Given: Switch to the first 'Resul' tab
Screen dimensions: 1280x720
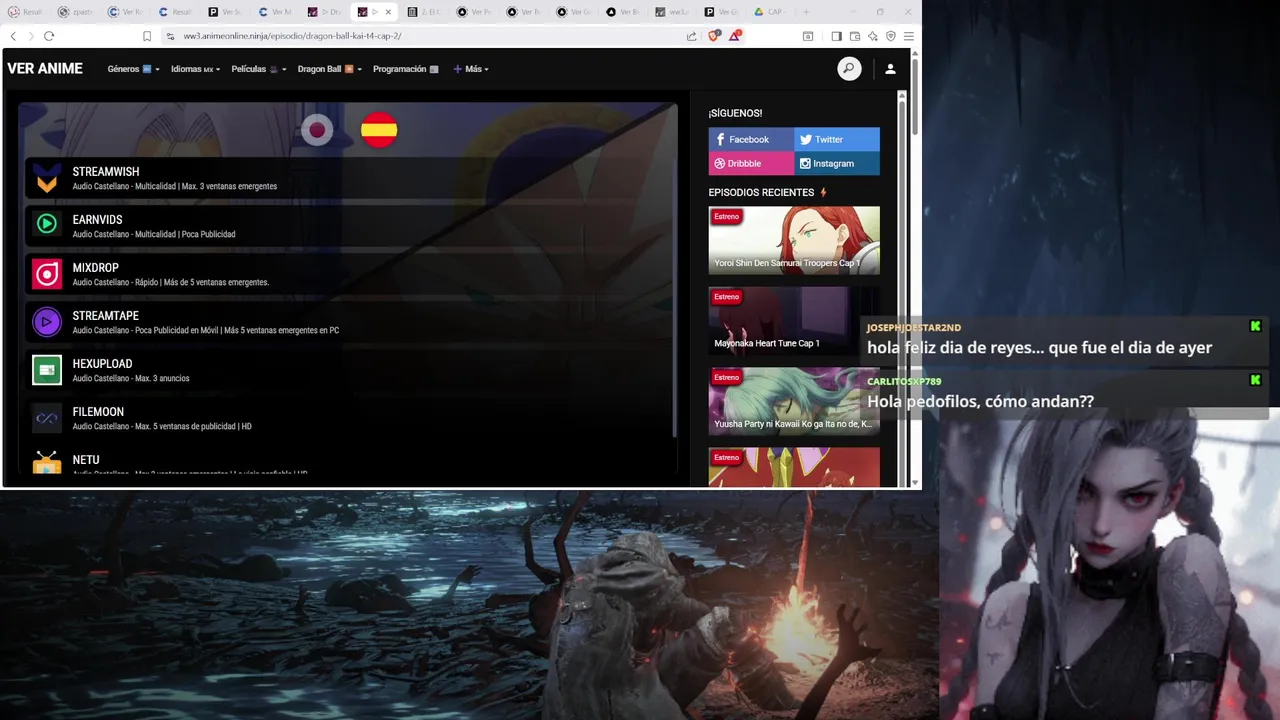Looking at the screenshot, I should pos(25,12).
